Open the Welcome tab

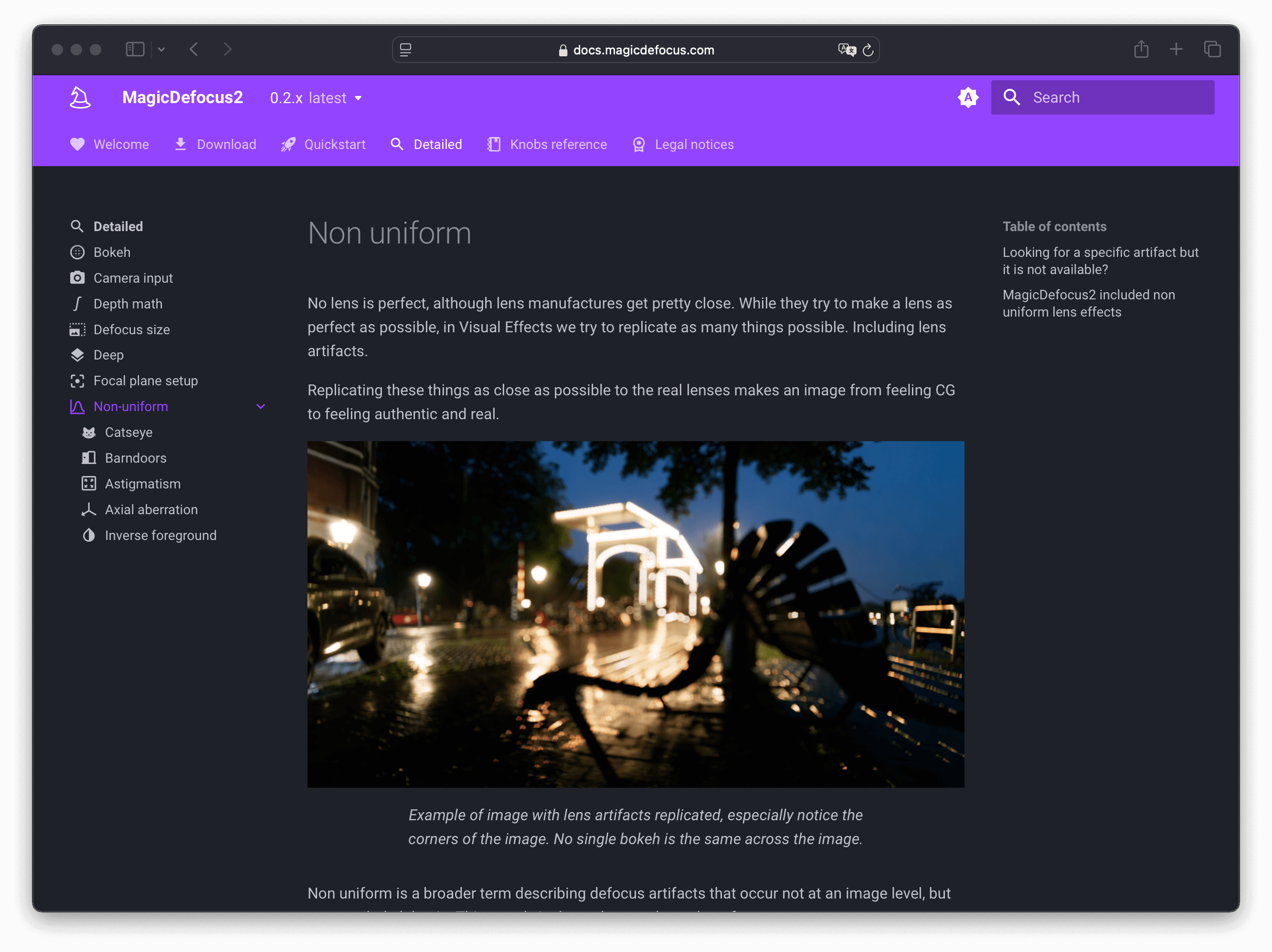coord(109,144)
